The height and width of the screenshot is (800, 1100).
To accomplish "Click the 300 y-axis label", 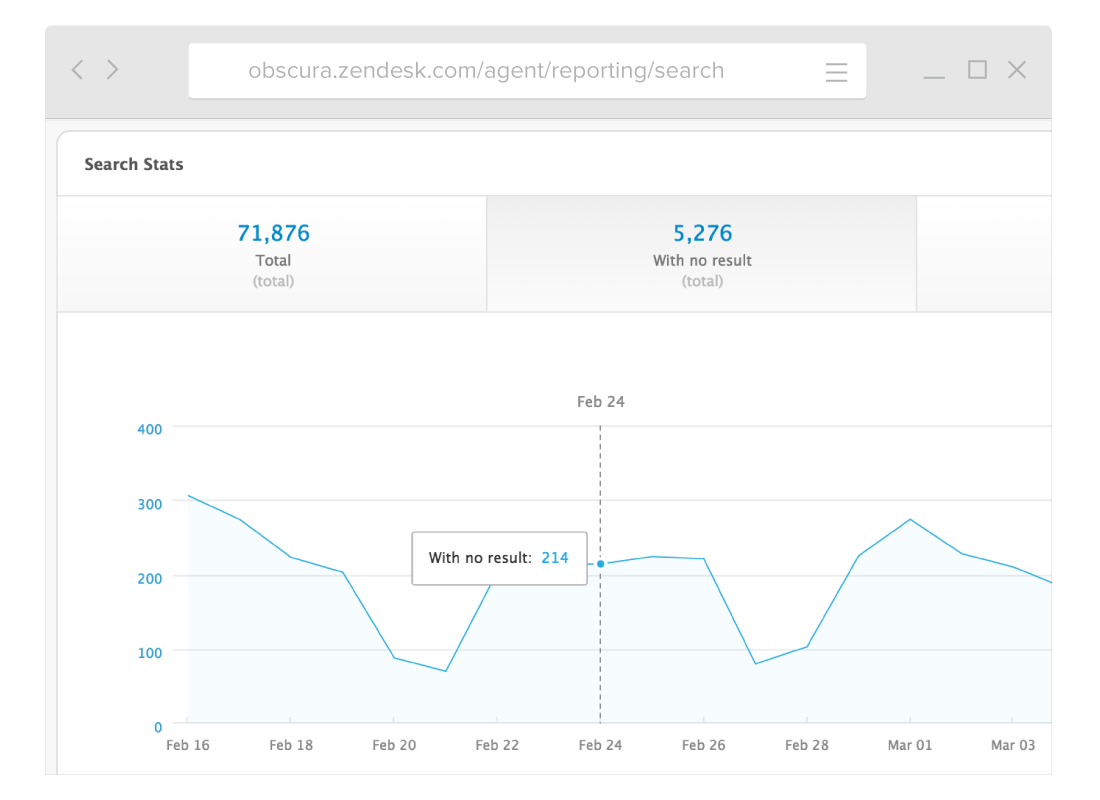I will [149, 505].
